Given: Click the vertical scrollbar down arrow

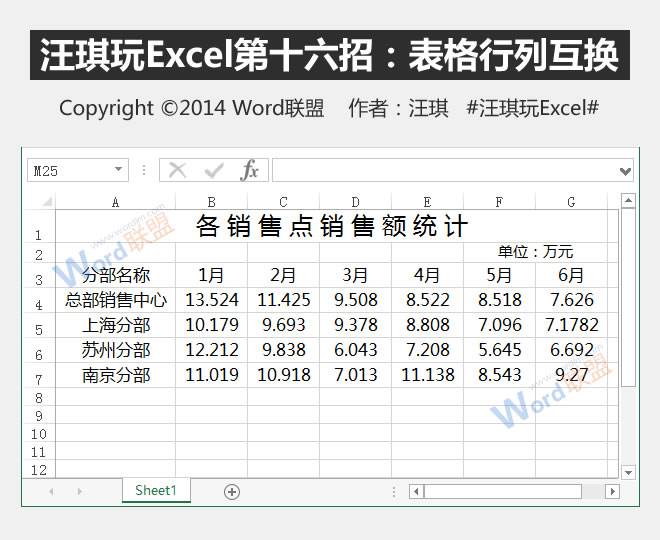Looking at the screenshot, I should coord(628,471).
